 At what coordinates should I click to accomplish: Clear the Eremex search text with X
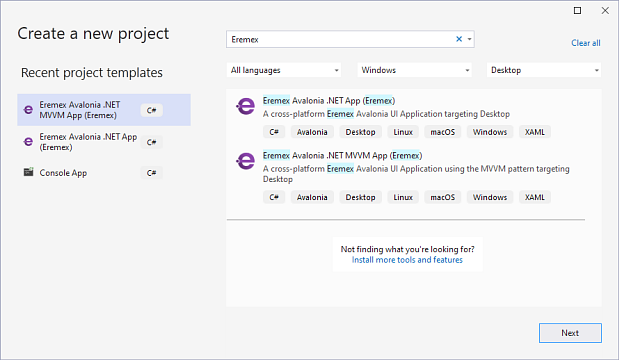pyautogui.click(x=459, y=39)
